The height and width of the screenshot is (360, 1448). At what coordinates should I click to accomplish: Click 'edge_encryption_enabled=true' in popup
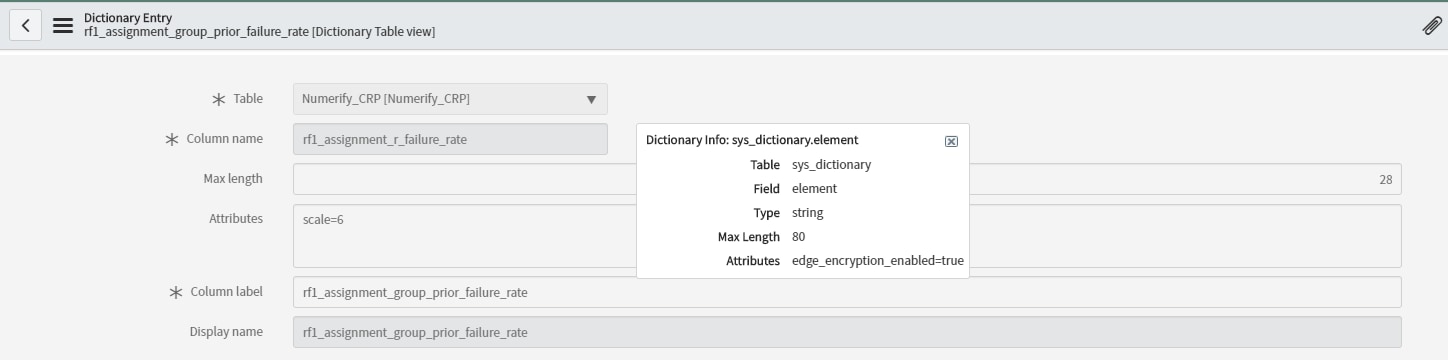tap(878, 261)
